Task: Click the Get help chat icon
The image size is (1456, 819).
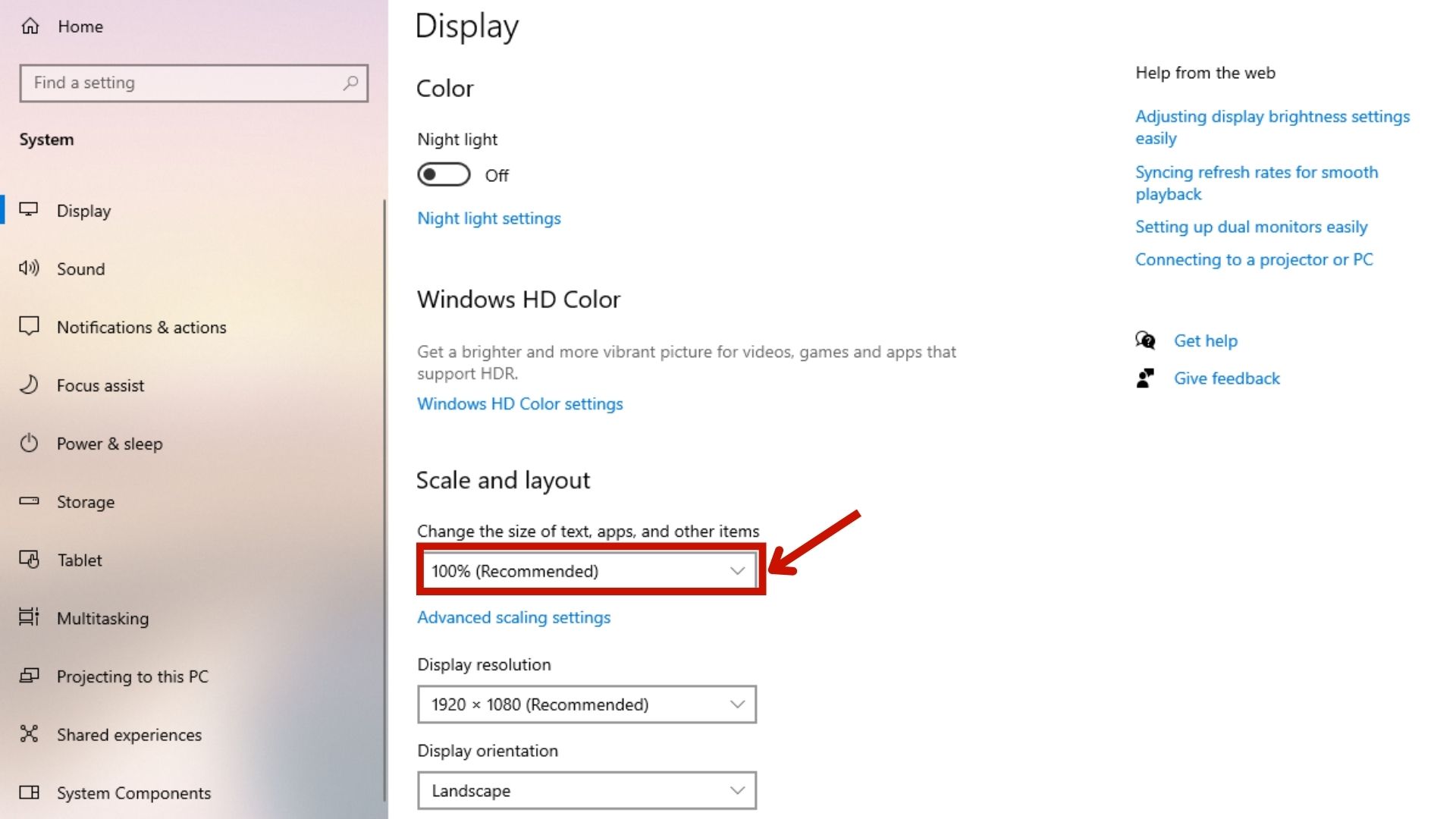Action: pos(1145,340)
